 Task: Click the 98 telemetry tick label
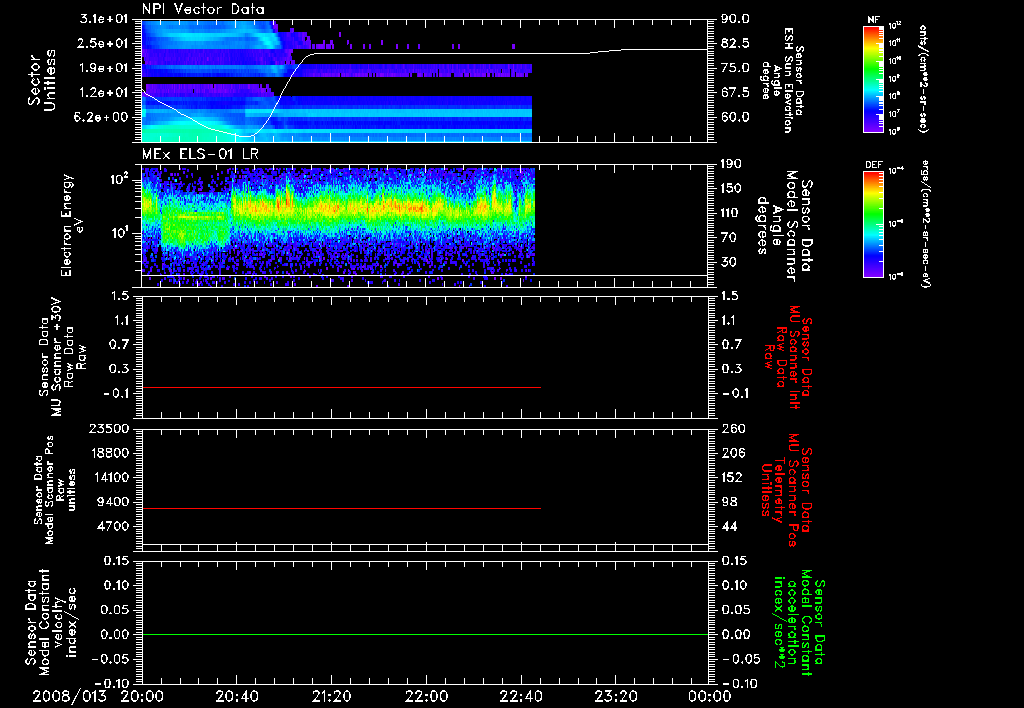point(728,502)
